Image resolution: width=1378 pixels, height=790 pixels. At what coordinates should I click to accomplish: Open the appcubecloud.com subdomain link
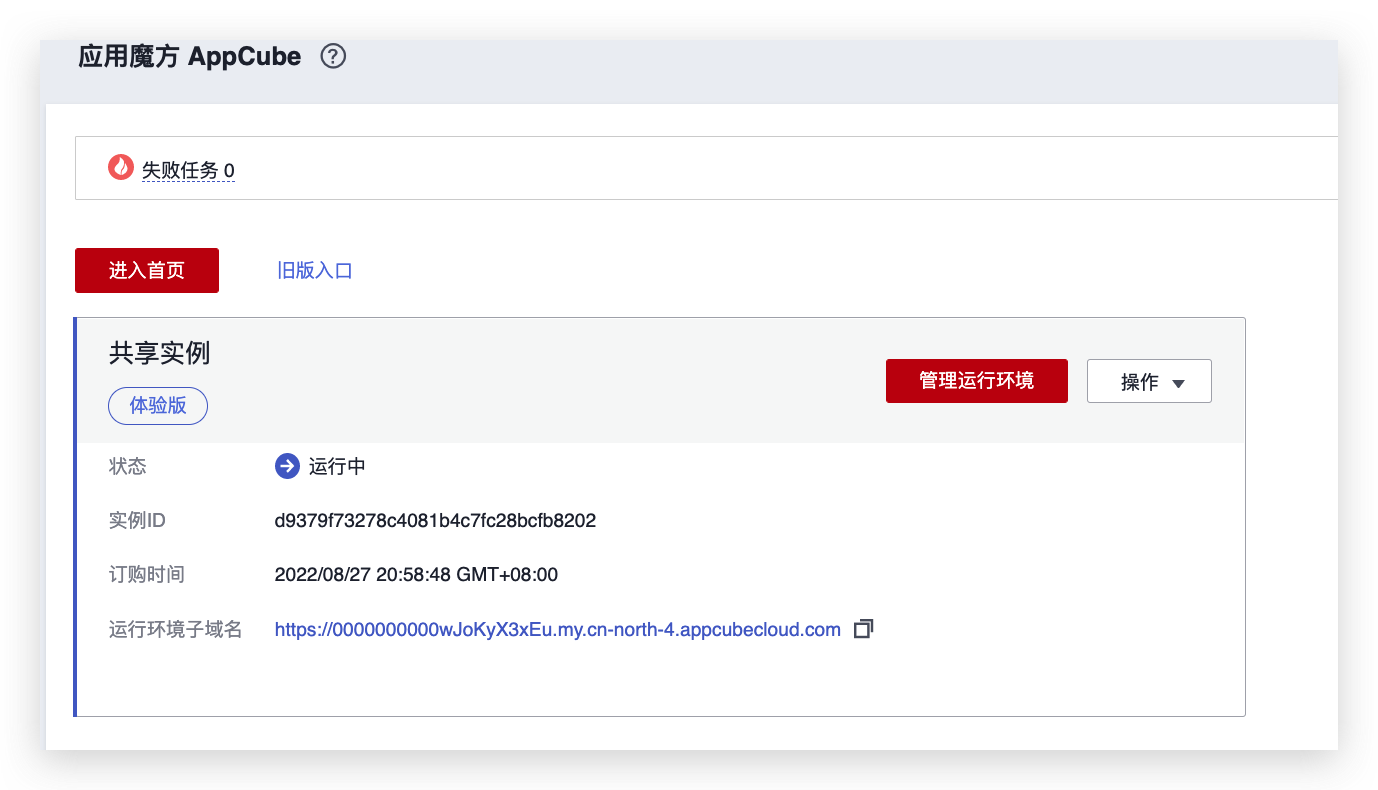[558, 629]
